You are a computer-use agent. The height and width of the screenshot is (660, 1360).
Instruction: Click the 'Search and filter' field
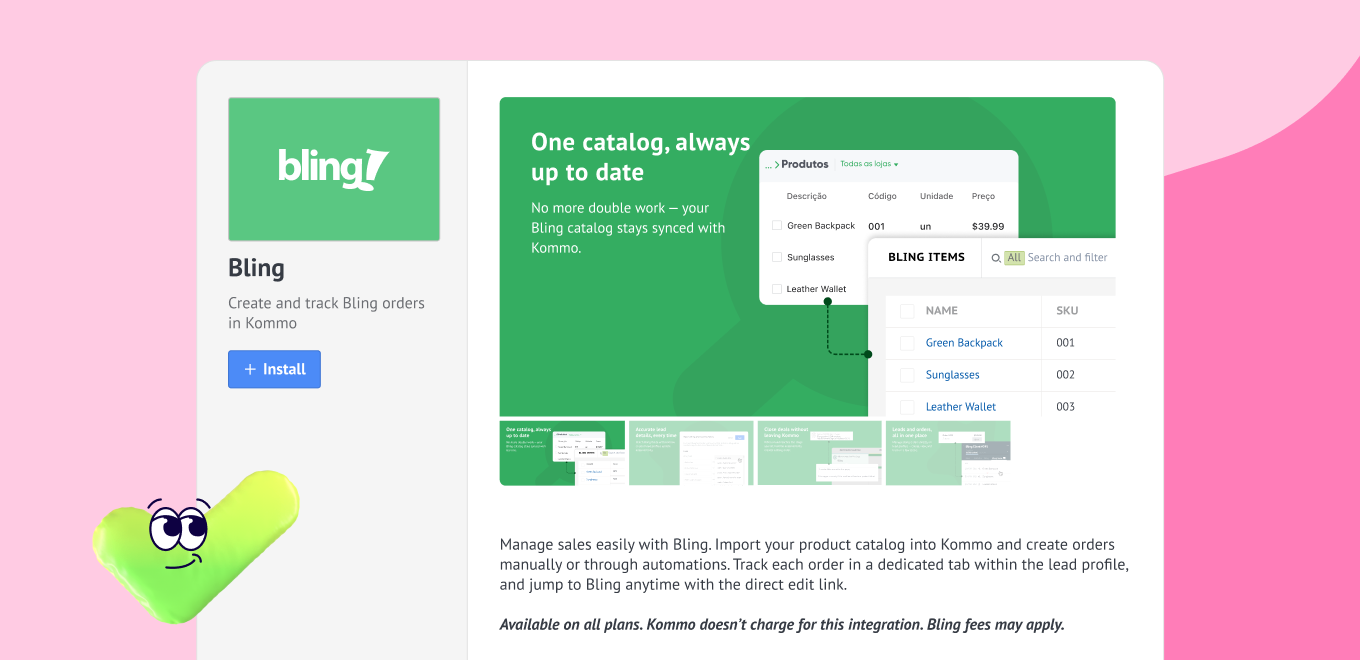point(1067,258)
